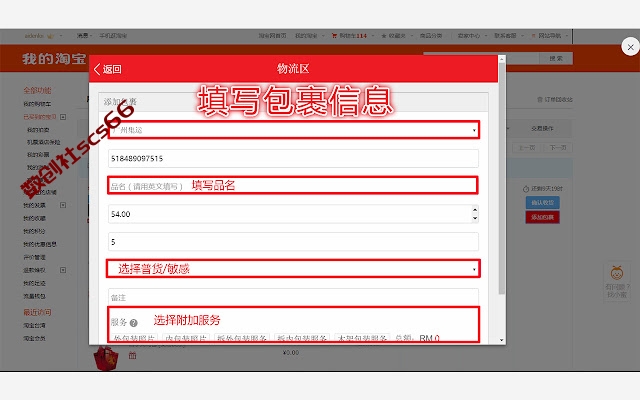This screenshot has height=400, width=640.
Task: Decrease the 54.00 value with the down stepper
Action: tap(475, 218)
